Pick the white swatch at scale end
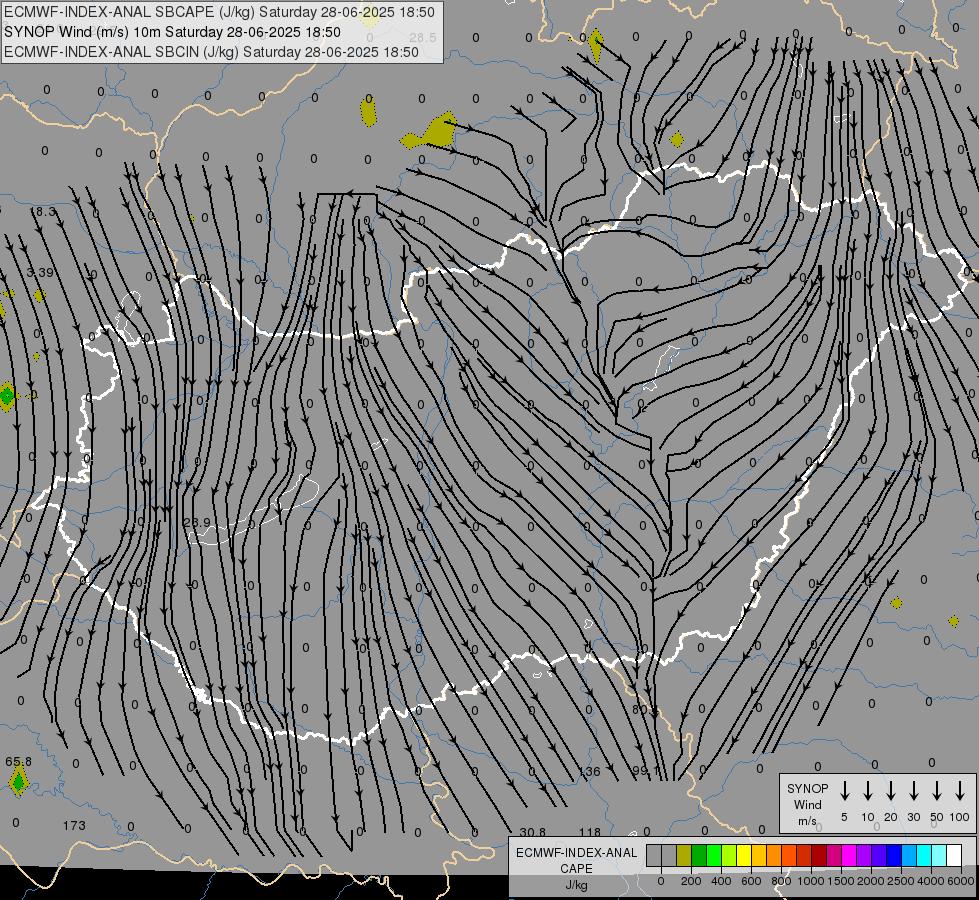The image size is (979, 900). pos(954,856)
